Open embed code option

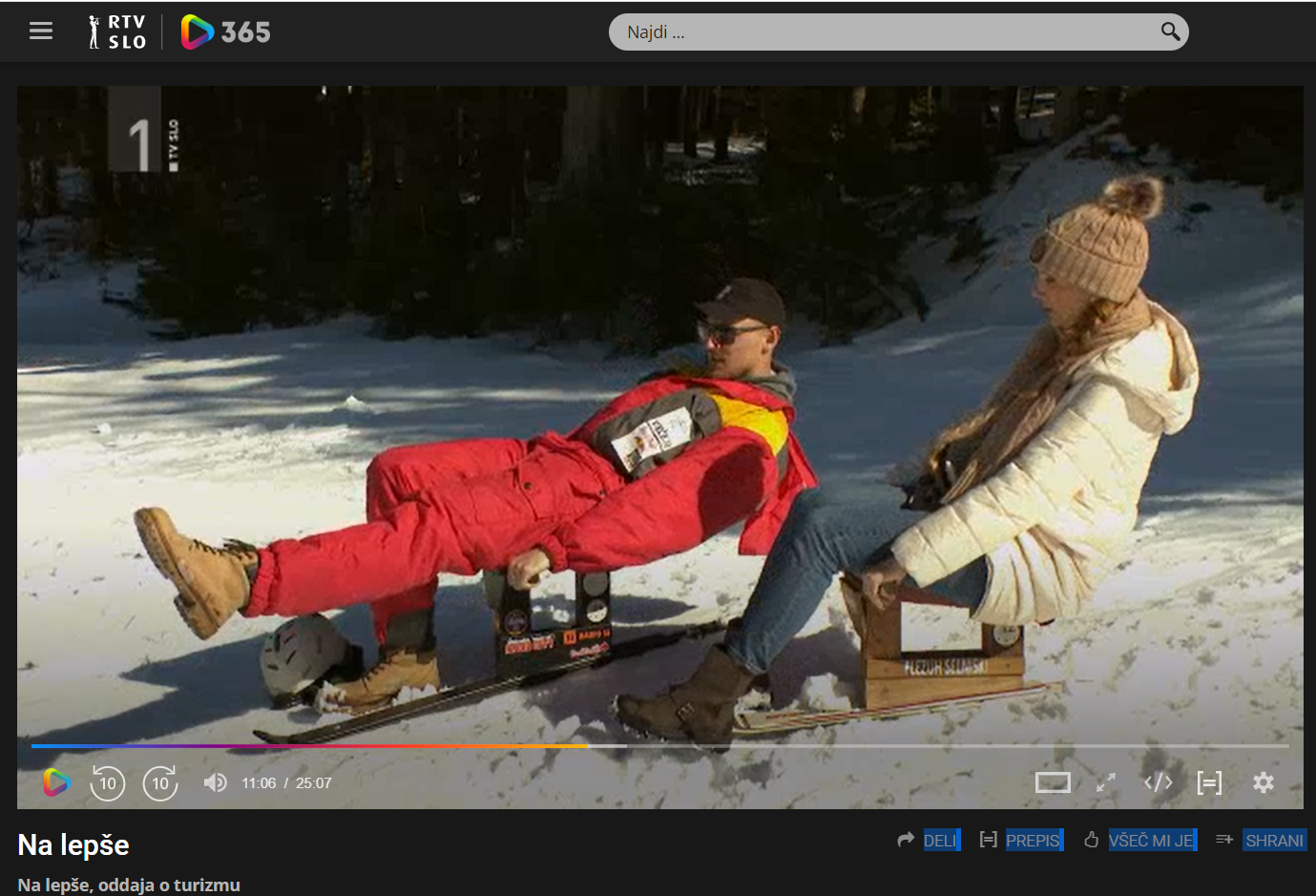coord(1158,783)
